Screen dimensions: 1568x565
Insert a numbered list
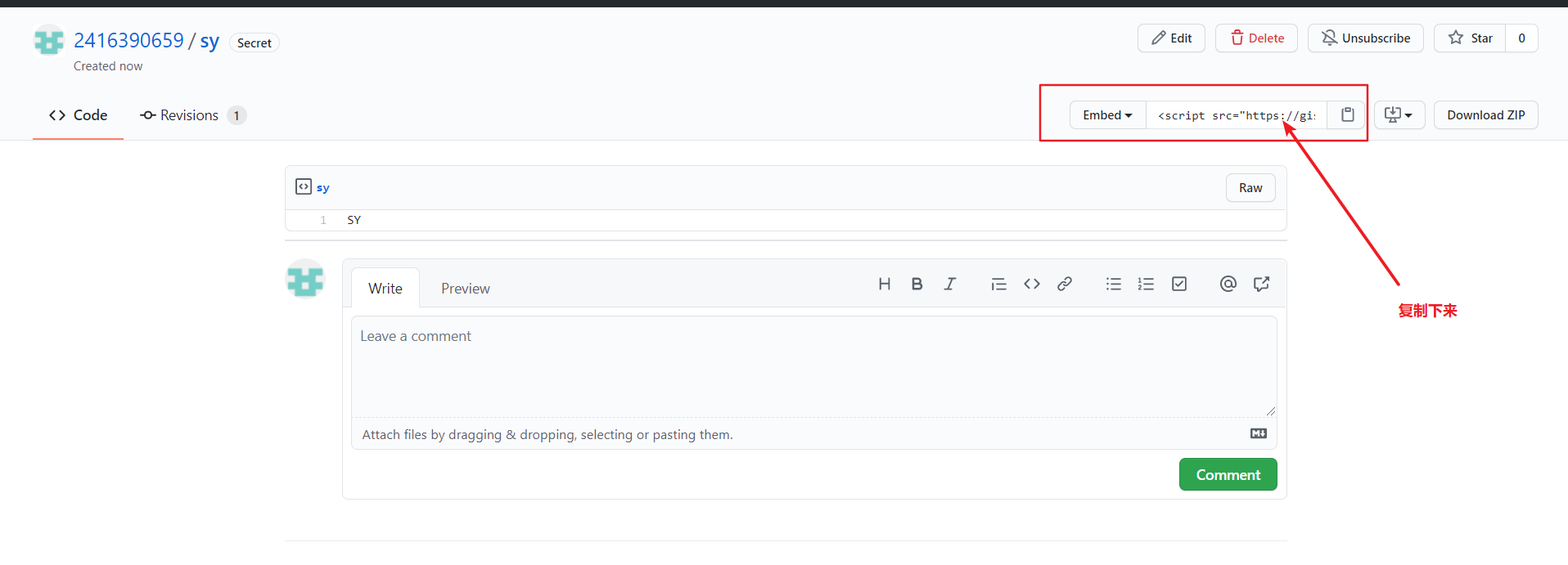(x=1146, y=284)
